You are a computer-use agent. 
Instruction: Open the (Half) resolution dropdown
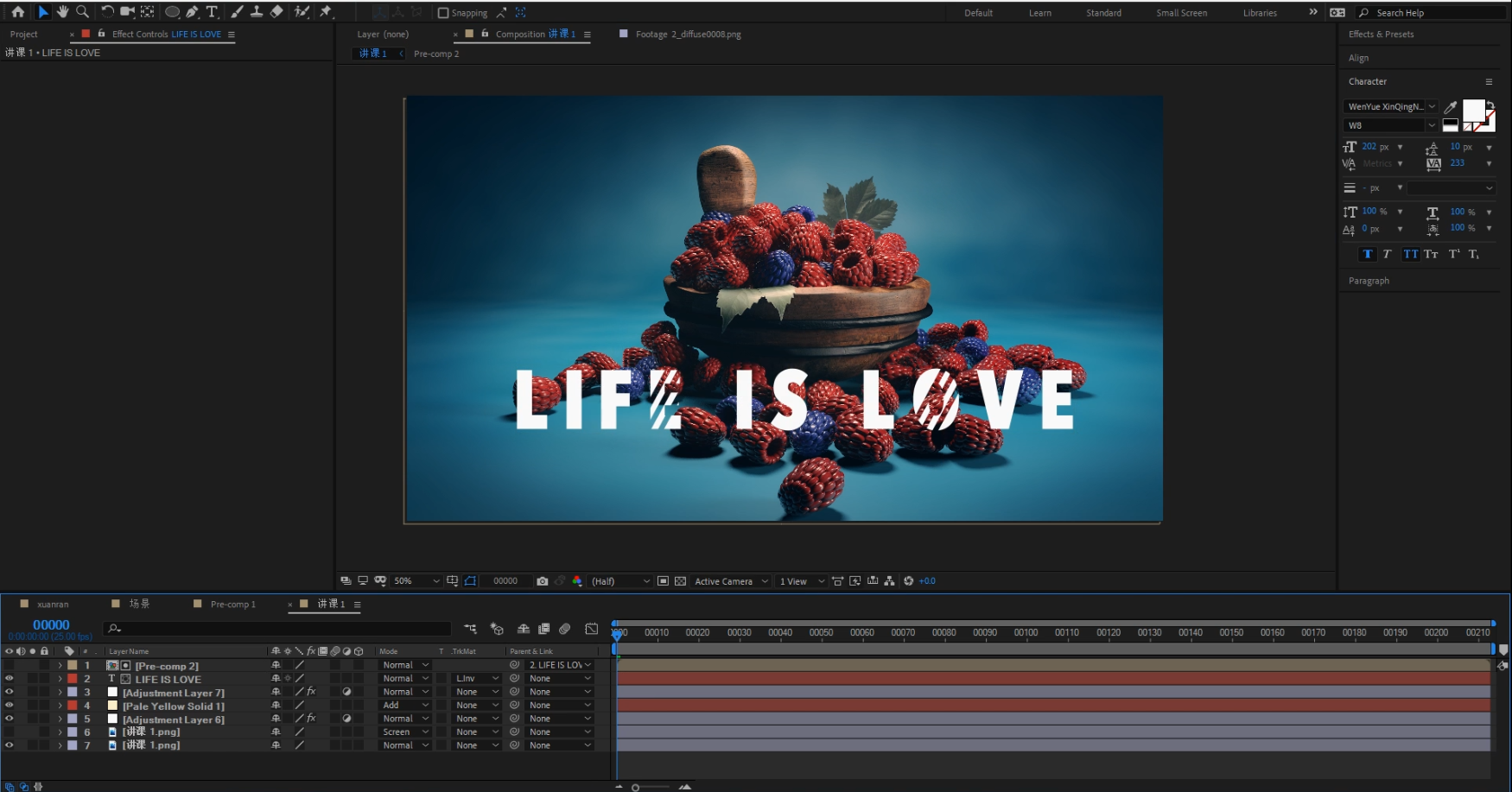[x=620, y=581]
